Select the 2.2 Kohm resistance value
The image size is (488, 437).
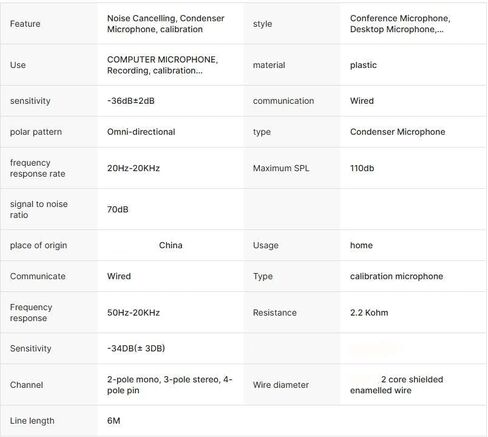point(369,313)
